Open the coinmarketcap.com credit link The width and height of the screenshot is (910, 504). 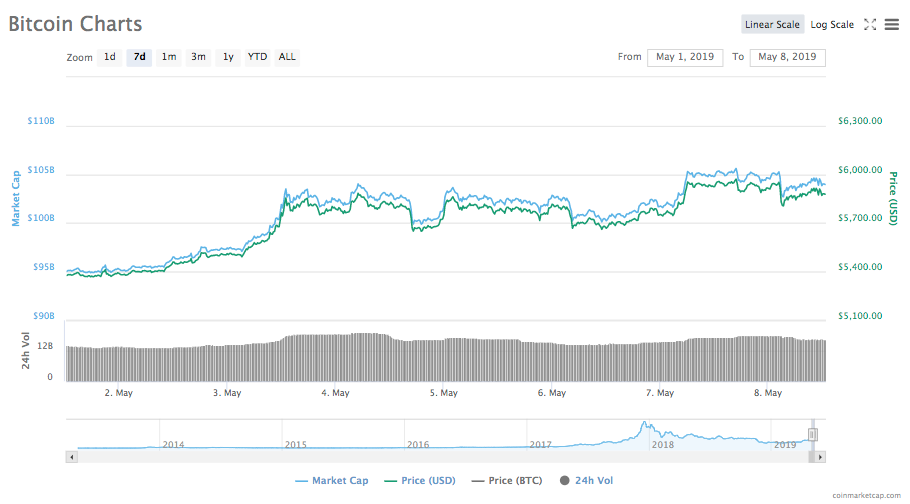click(866, 495)
